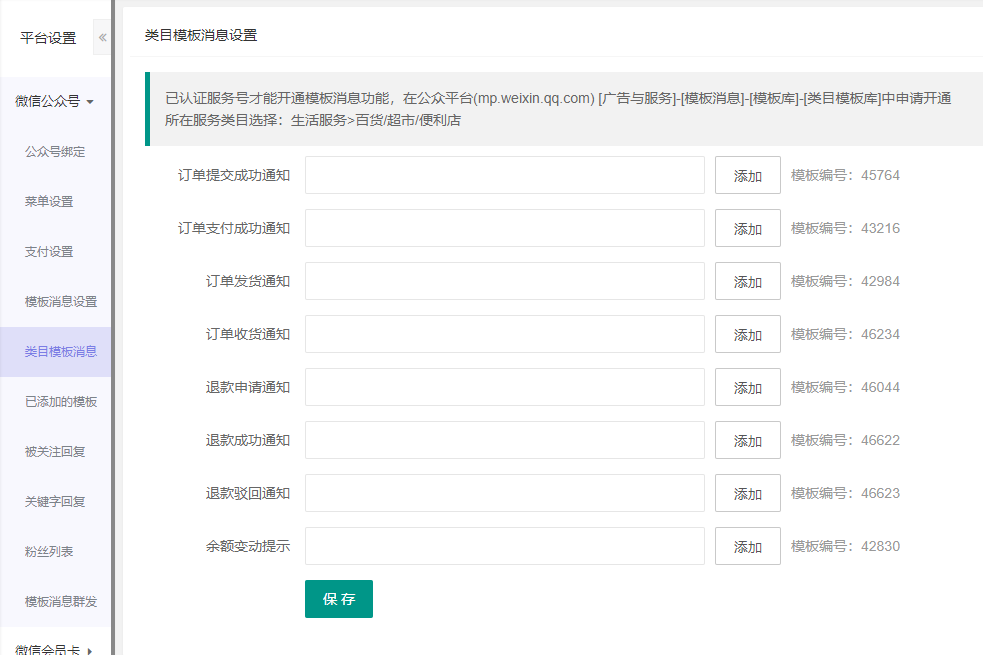Open 粉丝列表 in the sidebar
This screenshot has height=655, width=983.
pos(49,552)
